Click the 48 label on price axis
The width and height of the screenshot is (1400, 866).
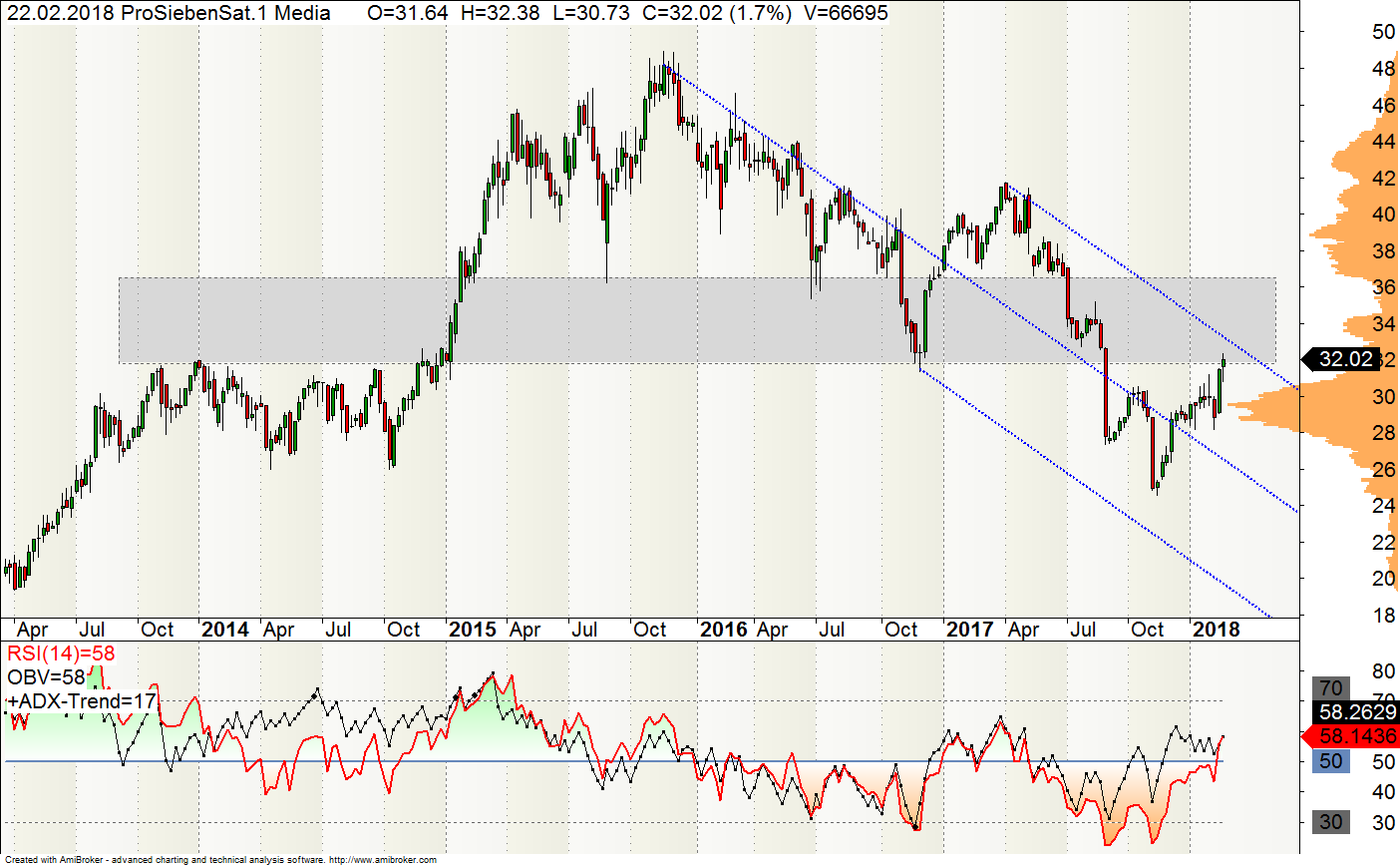point(1383,69)
